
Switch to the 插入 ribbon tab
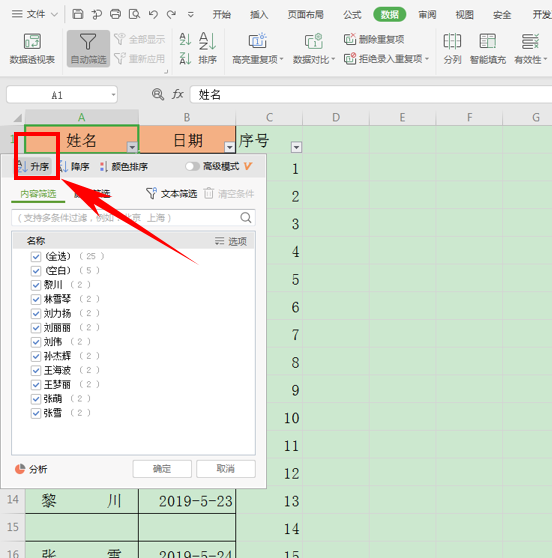click(x=259, y=15)
